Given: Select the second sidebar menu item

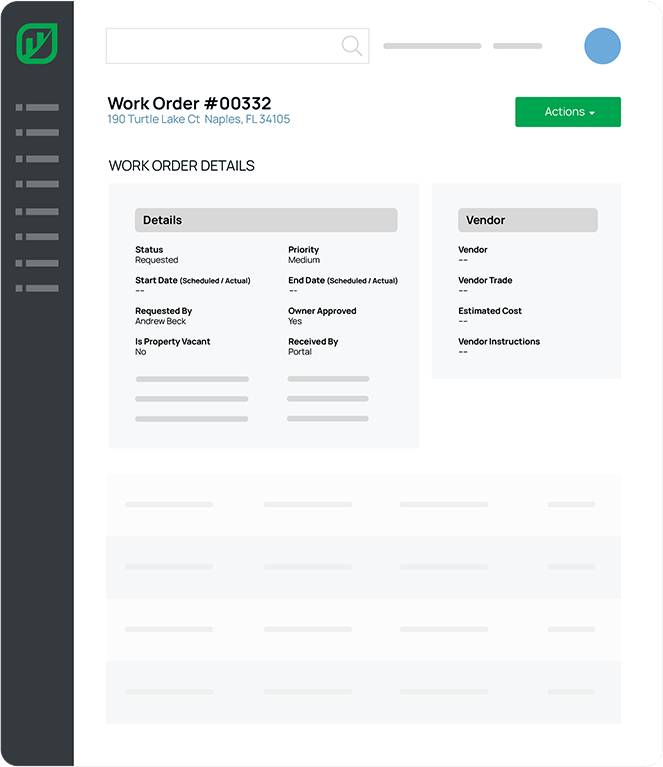Looking at the screenshot, I should coord(37,132).
